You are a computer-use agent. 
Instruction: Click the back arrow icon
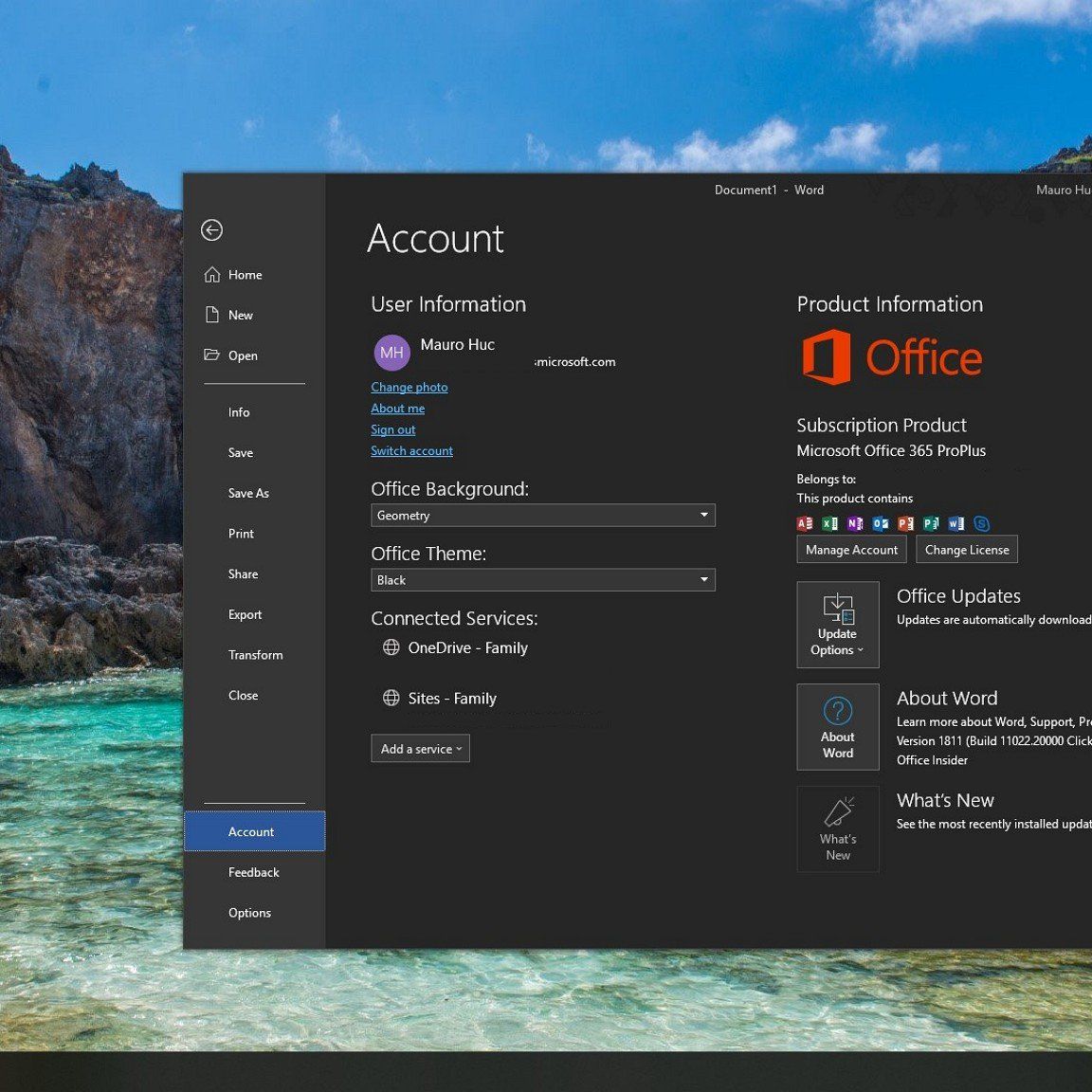[212, 230]
